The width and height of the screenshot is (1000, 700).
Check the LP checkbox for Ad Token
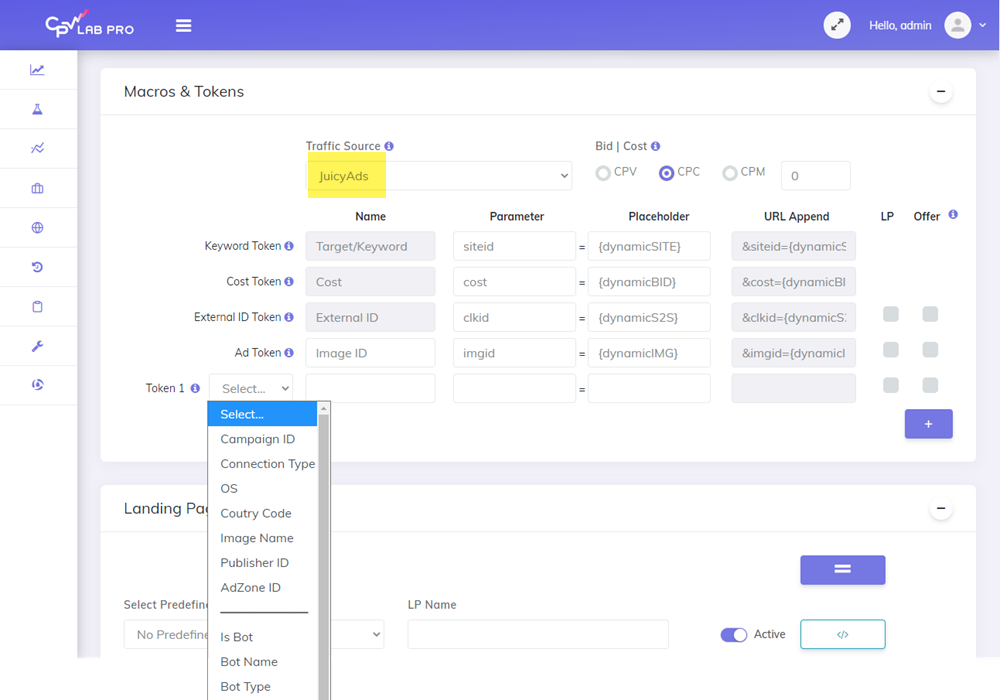(891, 350)
